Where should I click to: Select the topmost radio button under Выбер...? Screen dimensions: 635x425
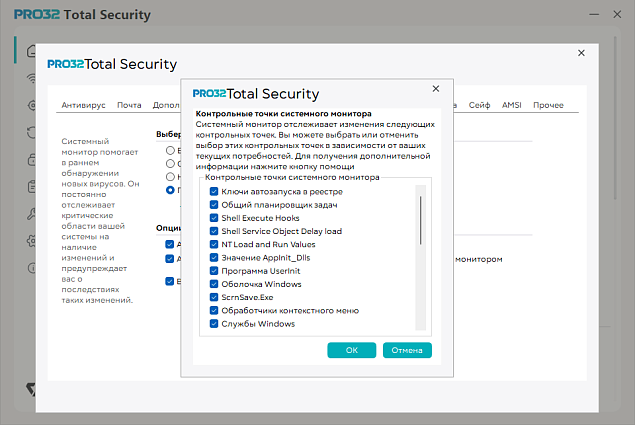pos(170,150)
